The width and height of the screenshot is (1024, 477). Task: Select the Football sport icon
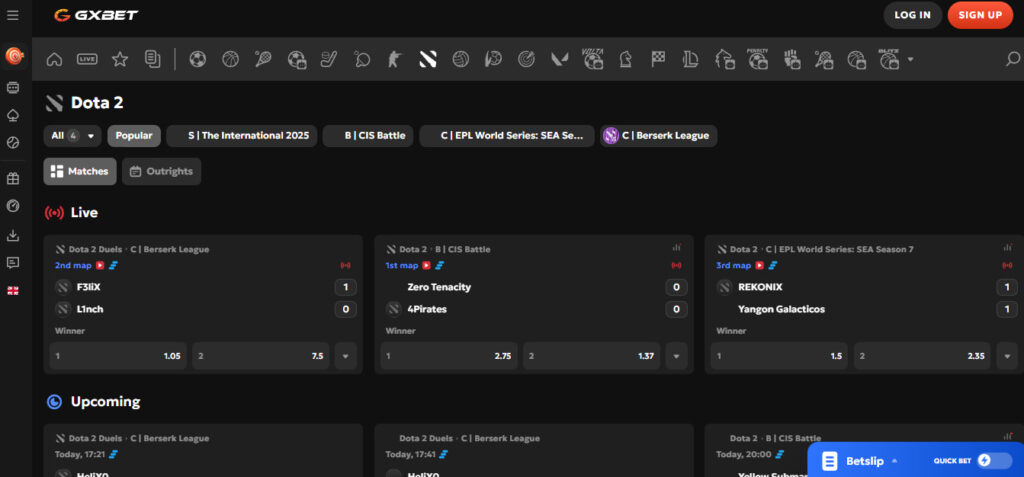pyautogui.click(x=197, y=59)
